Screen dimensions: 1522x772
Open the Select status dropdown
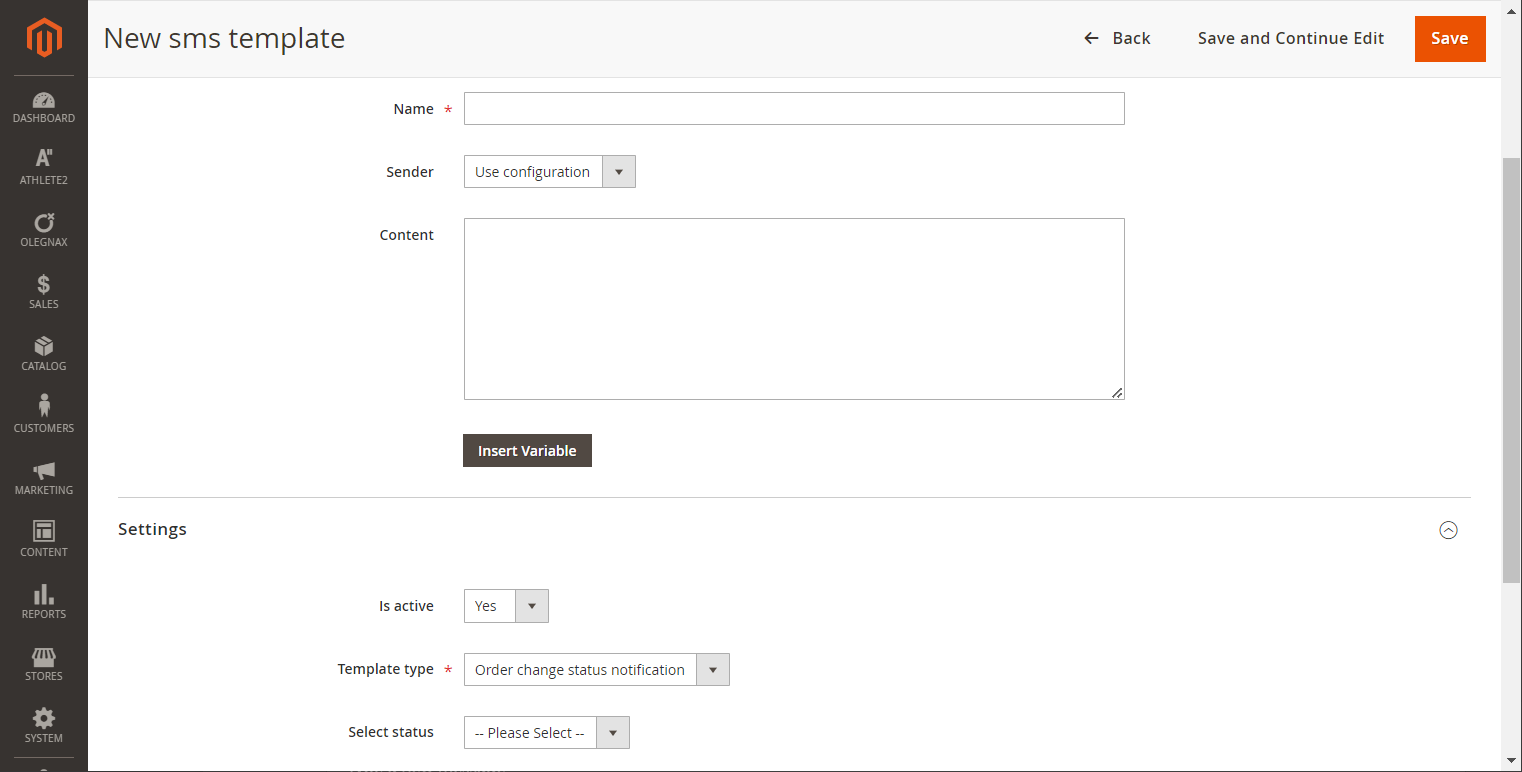[546, 733]
